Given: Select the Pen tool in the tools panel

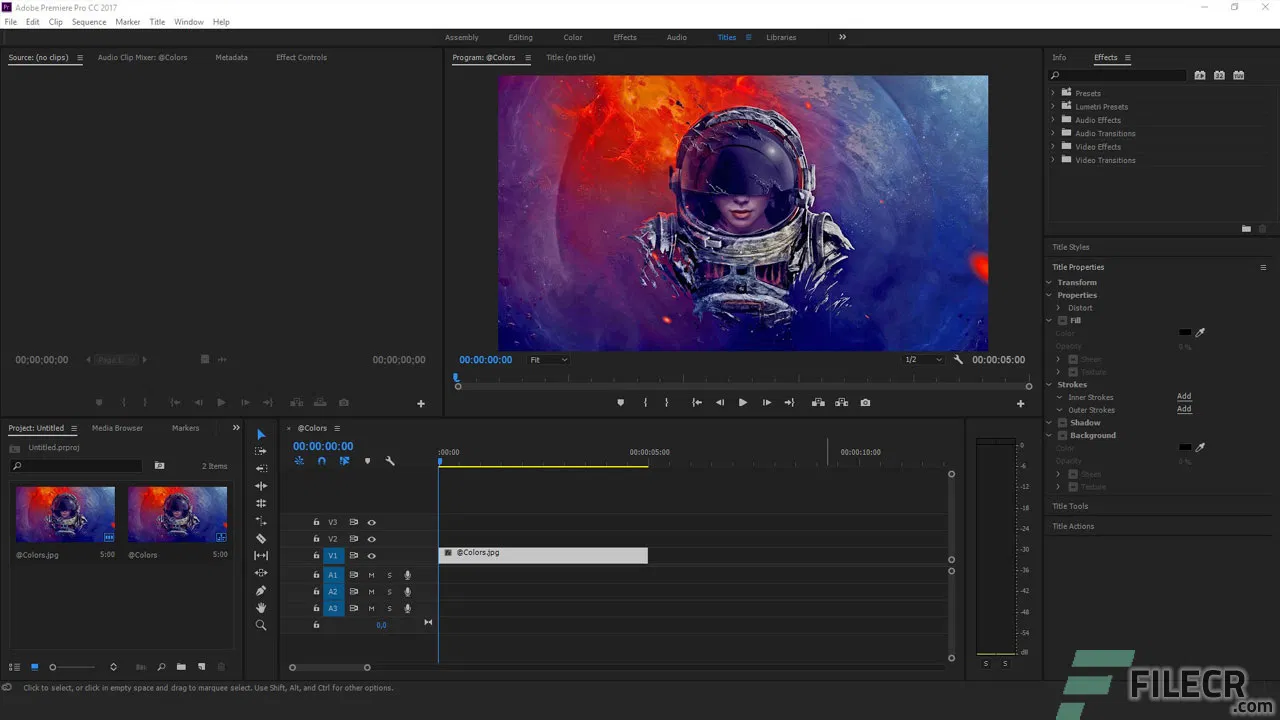Looking at the screenshot, I should tap(261, 591).
